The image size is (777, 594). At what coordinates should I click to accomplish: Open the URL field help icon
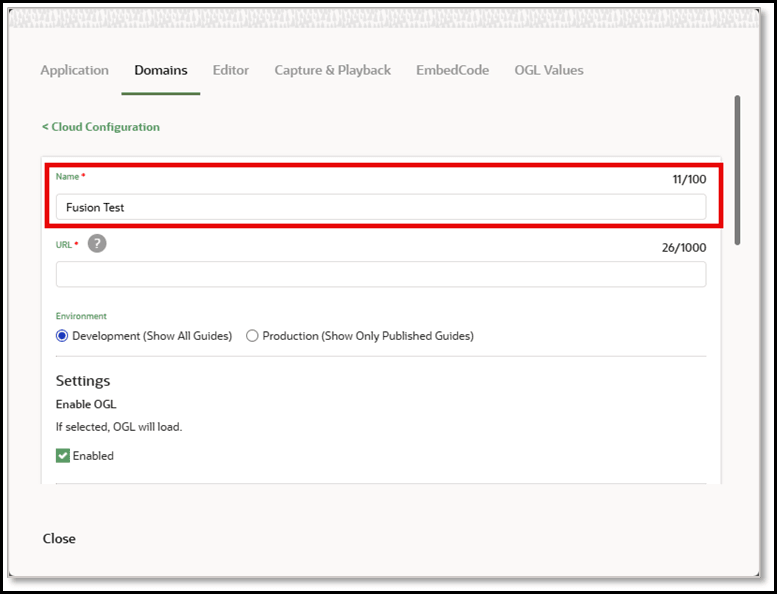point(97,244)
